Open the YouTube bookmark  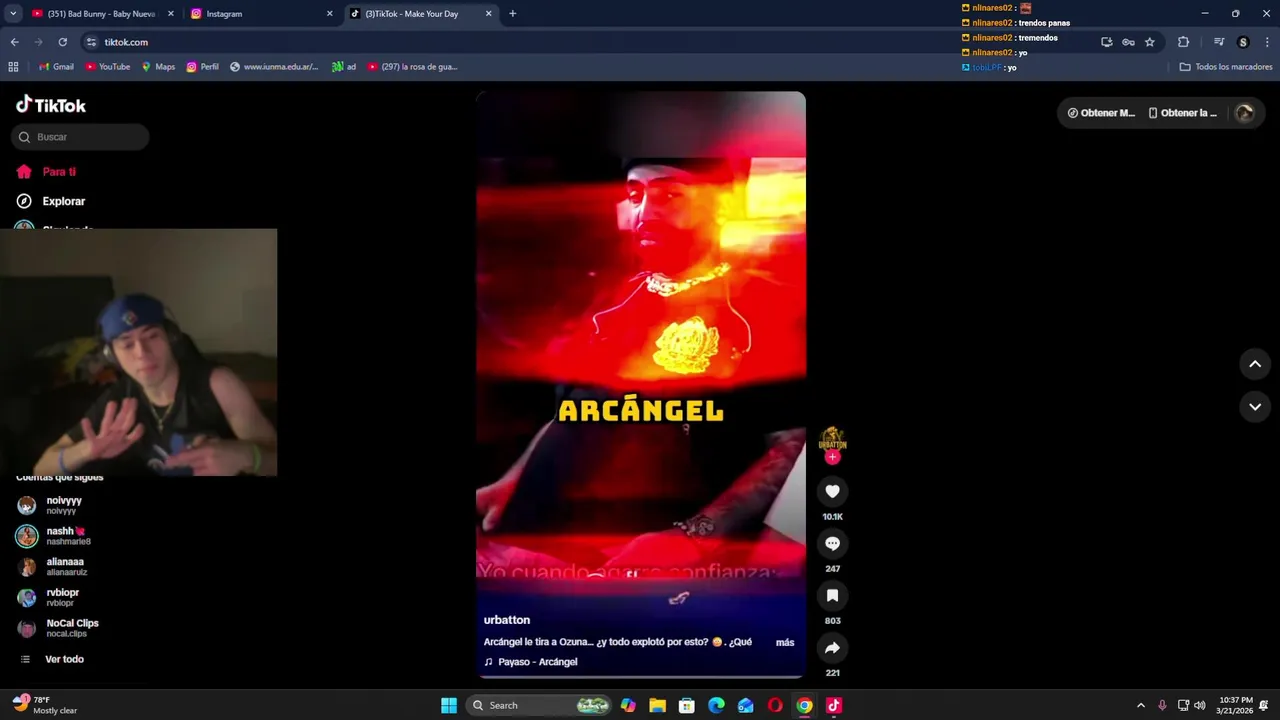[108, 67]
